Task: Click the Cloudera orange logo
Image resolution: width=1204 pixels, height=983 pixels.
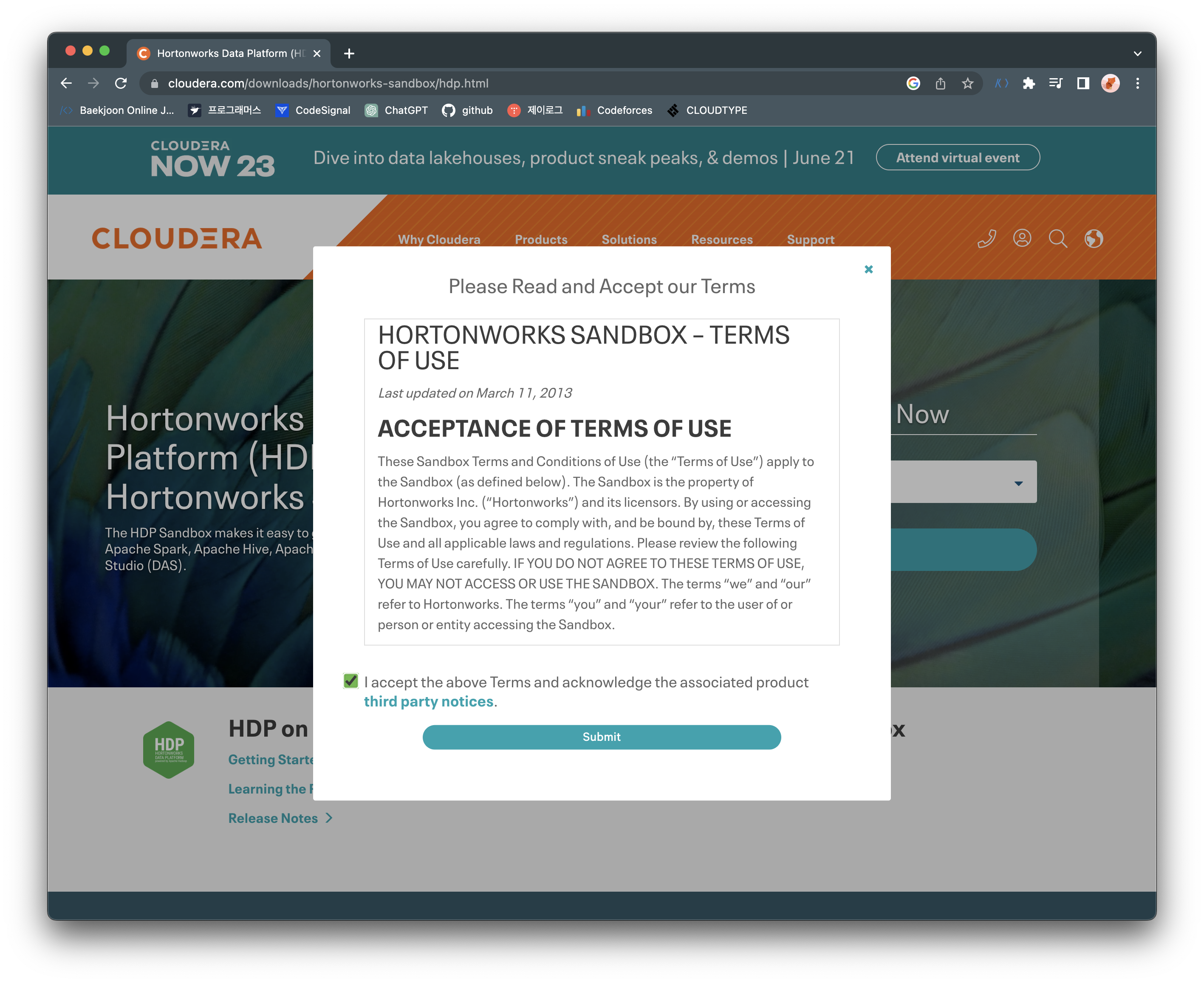Action: tap(177, 238)
